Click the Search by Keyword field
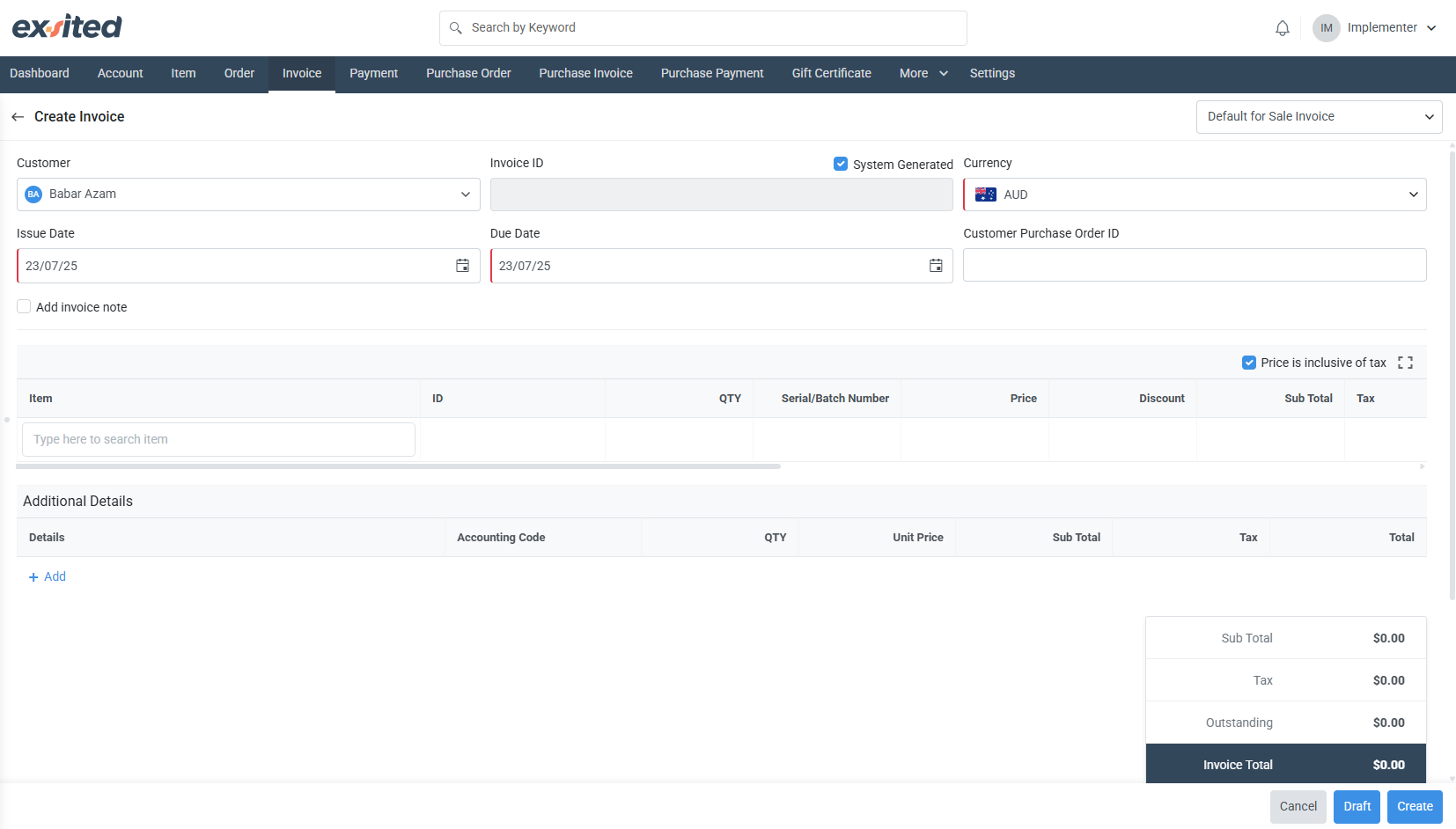The height and width of the screenshot is (829, 1456). (x=703, y=28)
